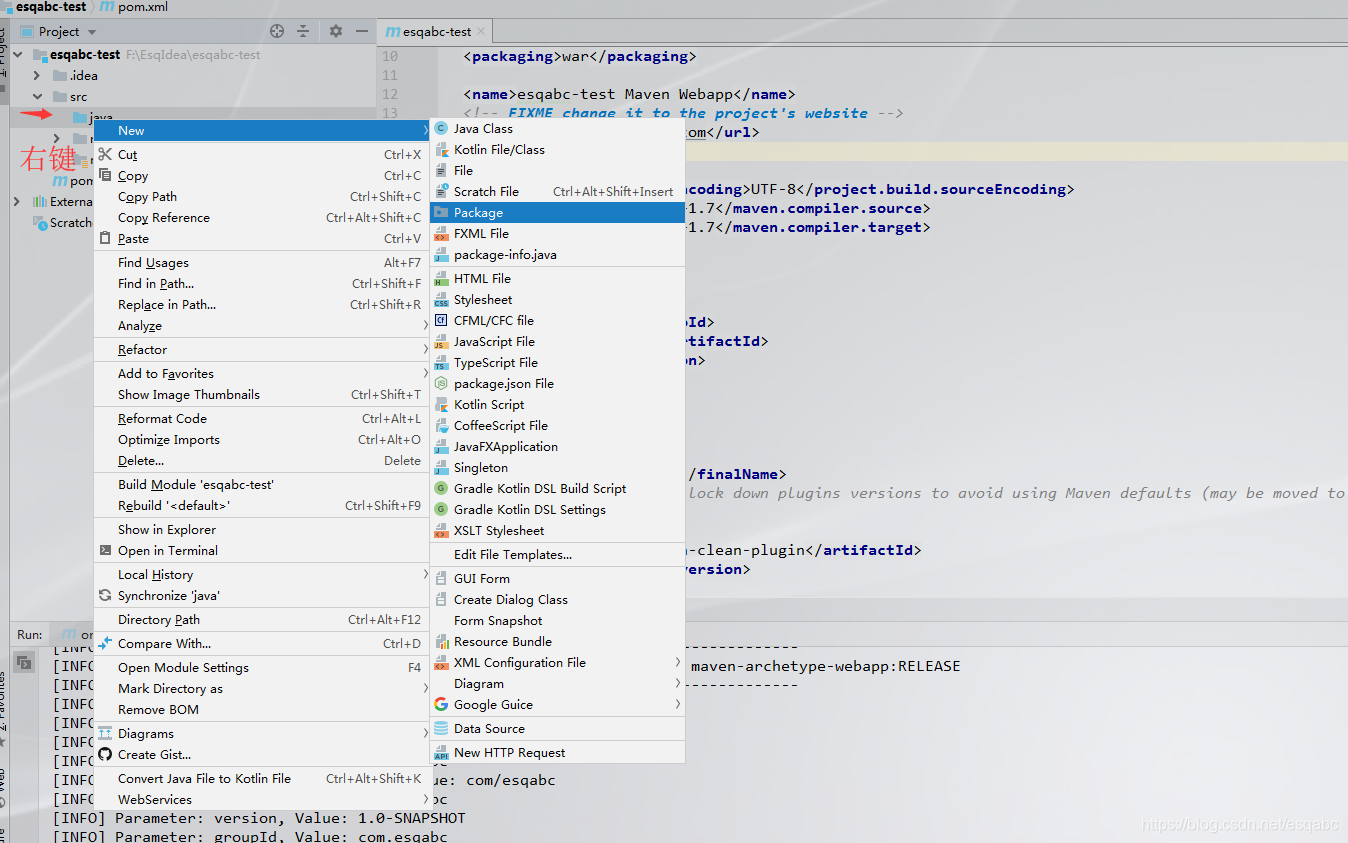
Task: Click the TypeScript File icon
Action: (441, 363)
